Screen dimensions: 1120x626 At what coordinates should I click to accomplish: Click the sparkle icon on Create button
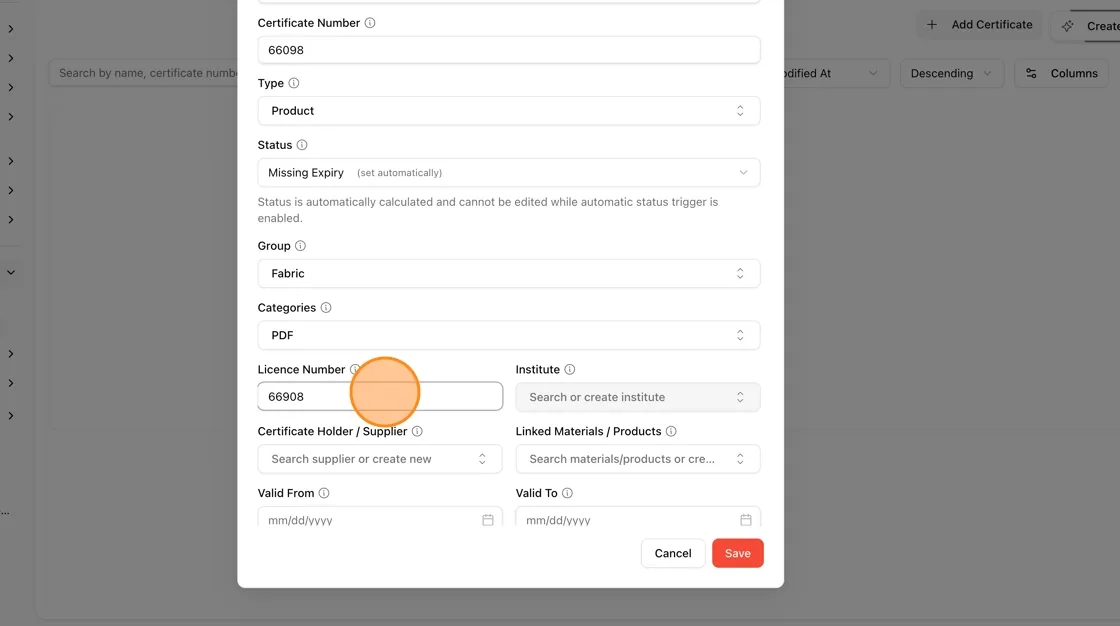(1067, 26)
